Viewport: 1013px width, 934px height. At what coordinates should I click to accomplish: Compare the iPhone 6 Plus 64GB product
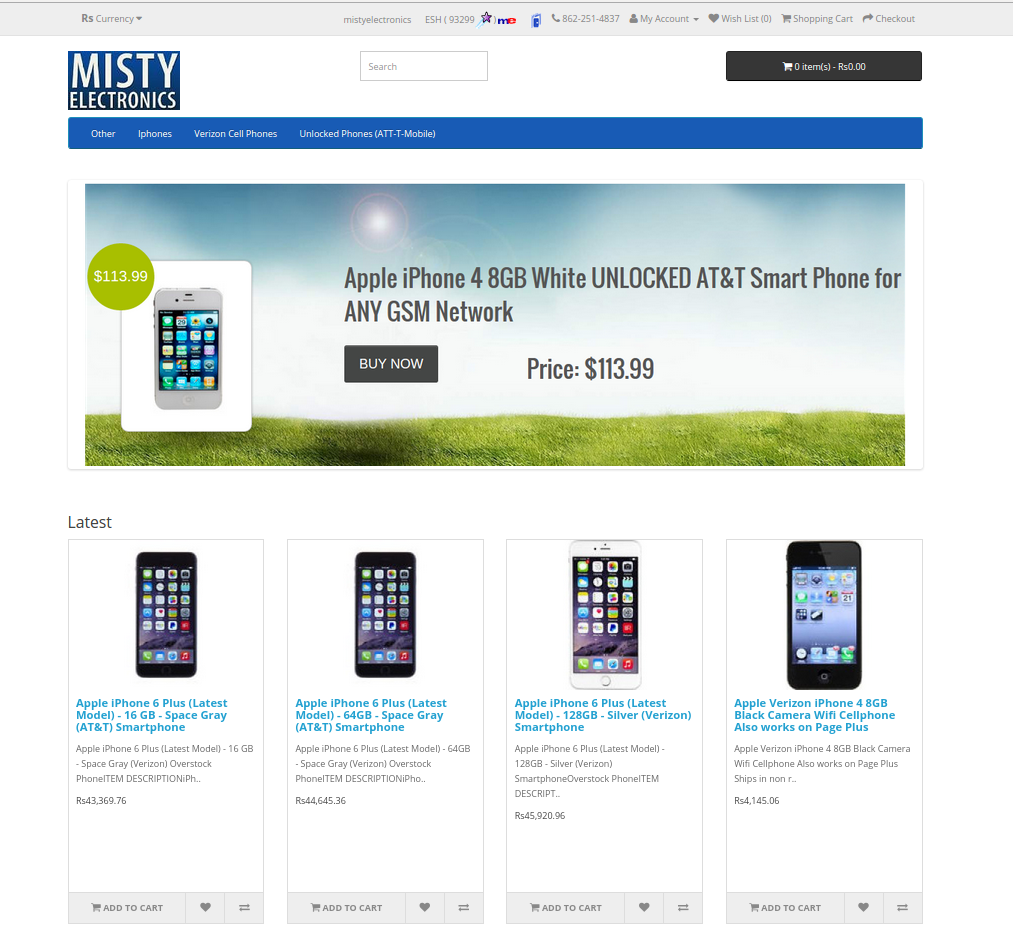pos(464,908)
